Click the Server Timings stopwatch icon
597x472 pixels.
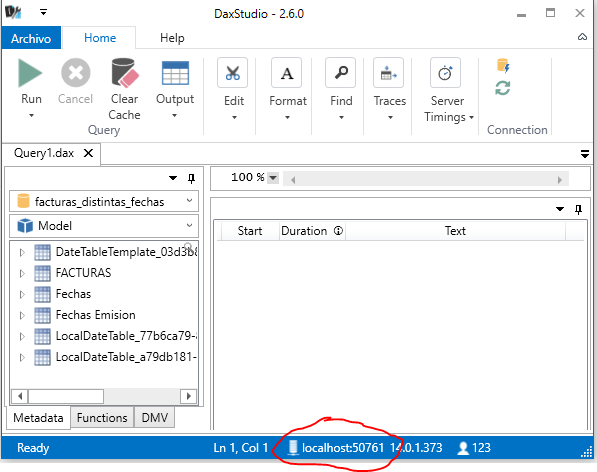pos(445,73)
